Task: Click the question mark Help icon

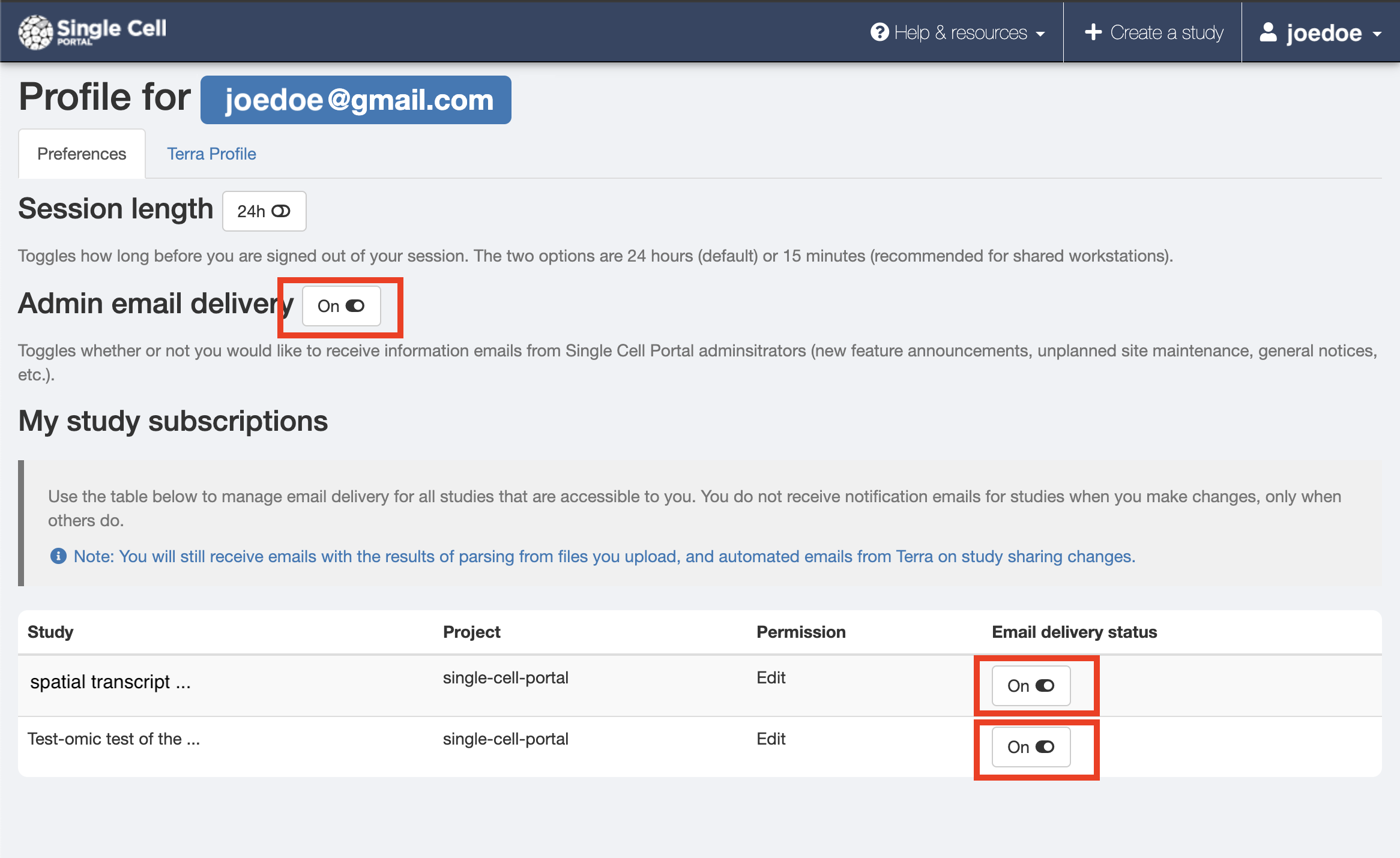Action: (x=879, y=30)
